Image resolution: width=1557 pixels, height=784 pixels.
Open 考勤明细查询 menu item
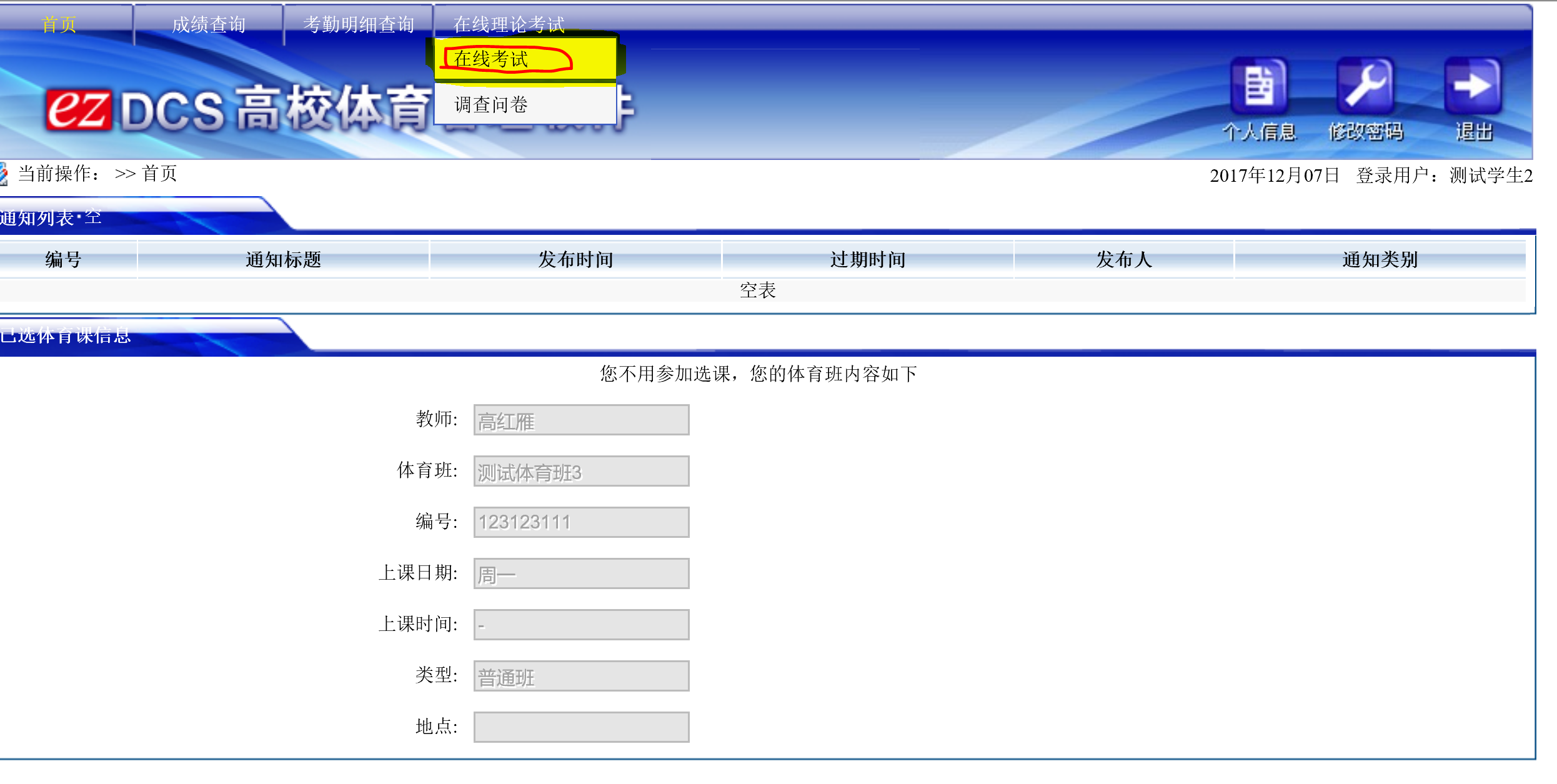tap(359, 24)
